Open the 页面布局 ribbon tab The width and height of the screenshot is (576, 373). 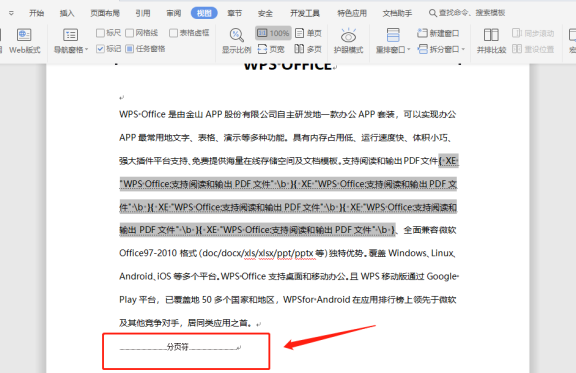(x=105, y=13)
